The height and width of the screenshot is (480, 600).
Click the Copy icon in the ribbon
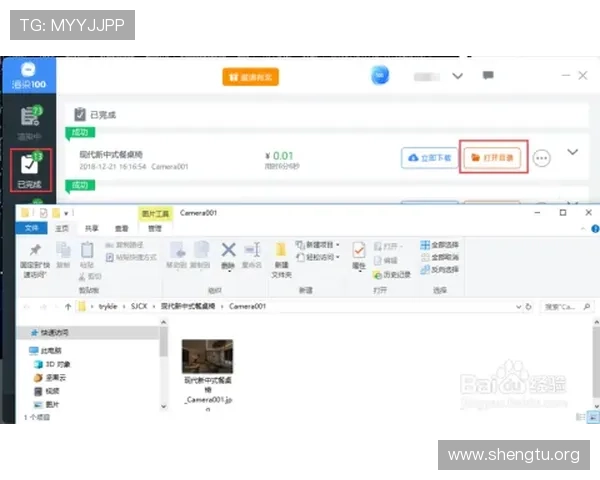pos(63,250)
